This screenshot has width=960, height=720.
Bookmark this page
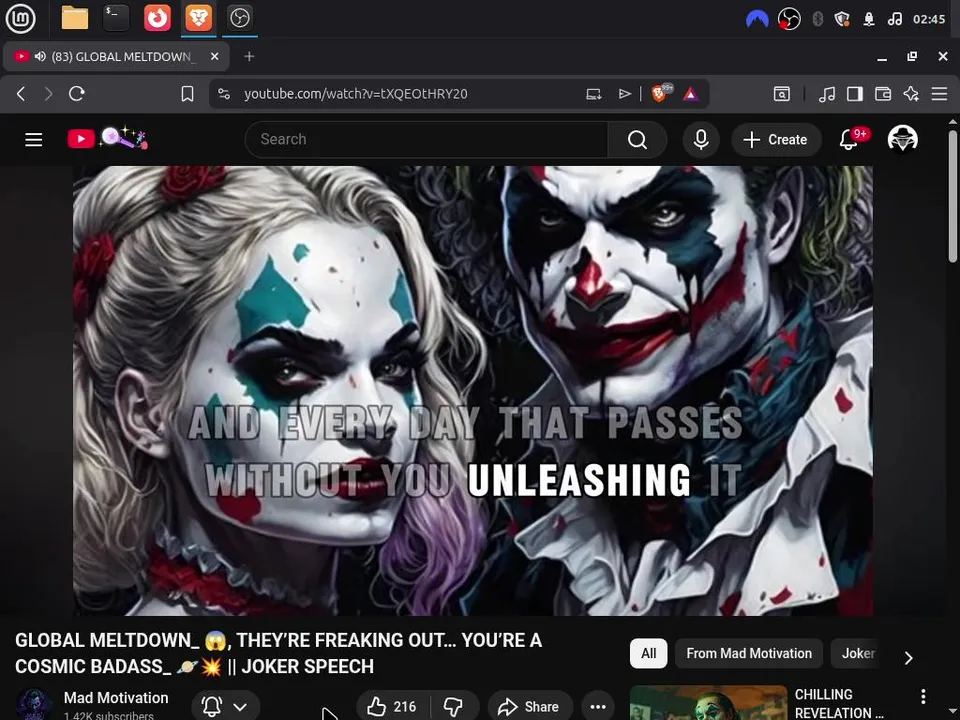(187, 94)
